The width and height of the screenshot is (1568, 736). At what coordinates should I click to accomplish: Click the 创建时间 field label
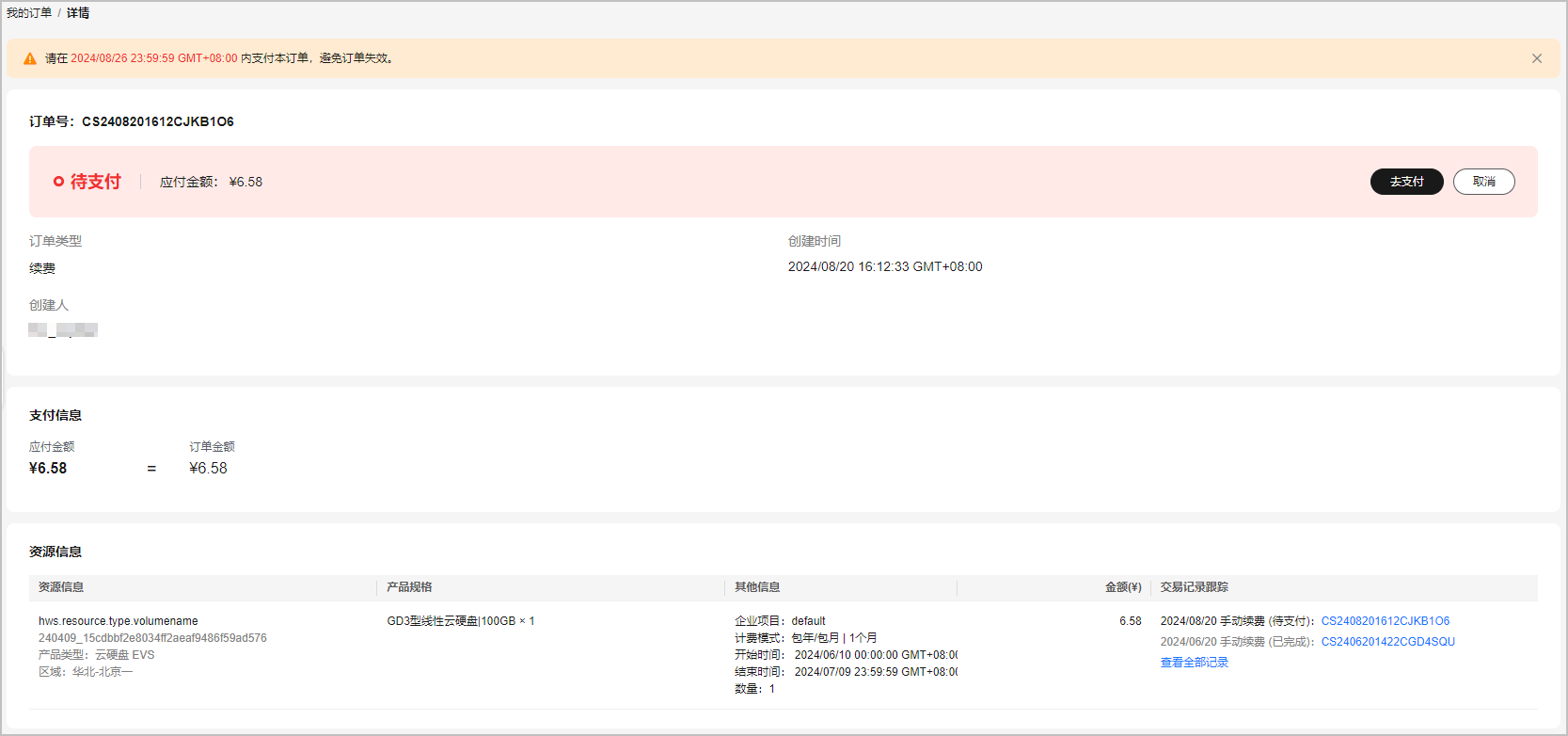[x=815, y=241]
